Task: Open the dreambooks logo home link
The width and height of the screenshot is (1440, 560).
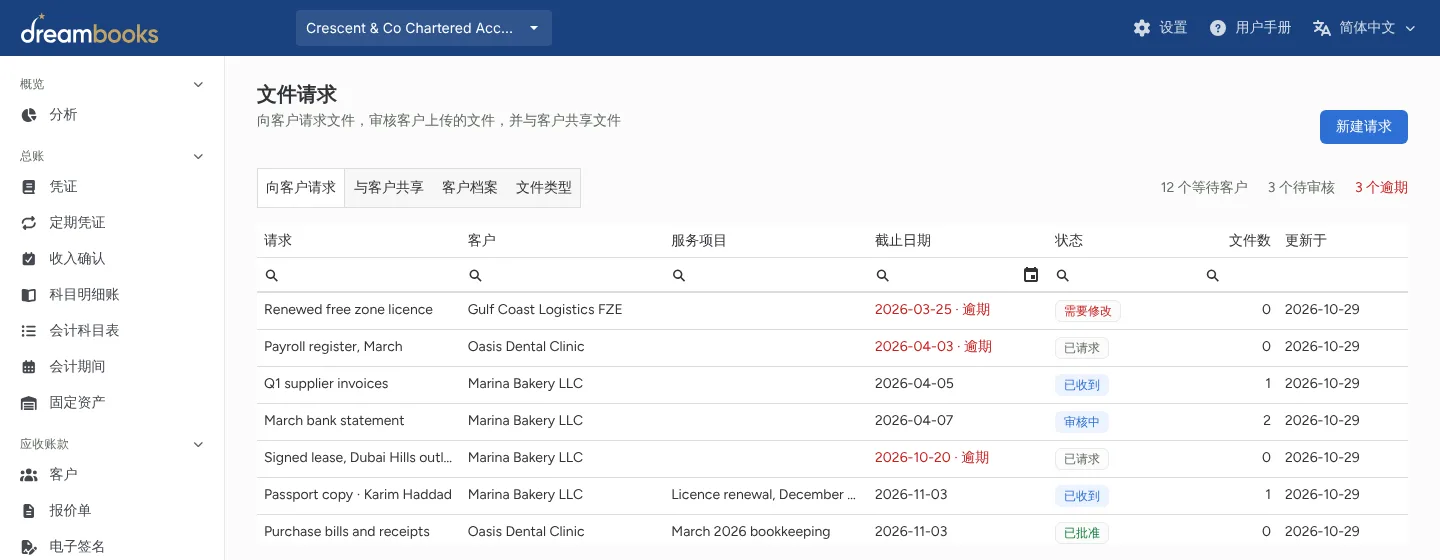Action: 89,29
